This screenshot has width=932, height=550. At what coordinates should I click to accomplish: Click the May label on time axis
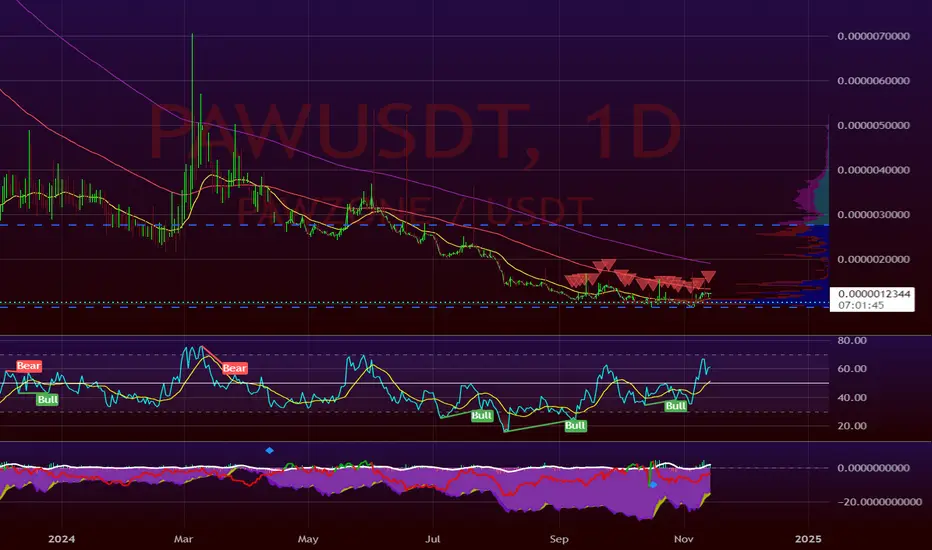point(308,539)
